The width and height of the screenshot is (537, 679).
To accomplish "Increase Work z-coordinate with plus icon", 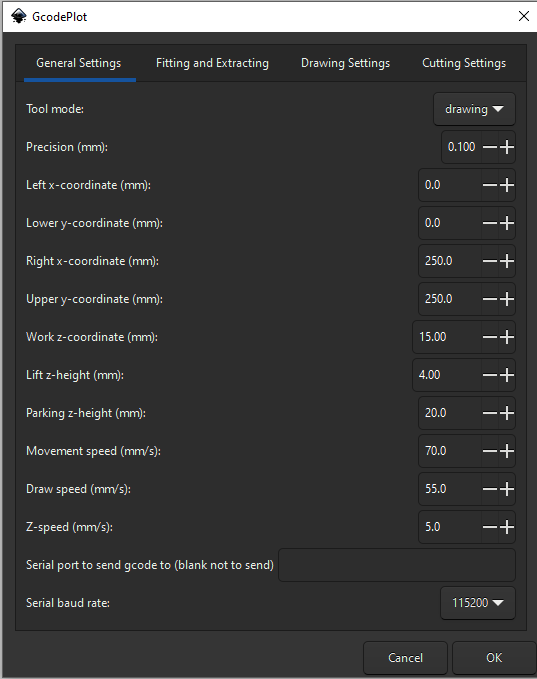I will [507, 337].
